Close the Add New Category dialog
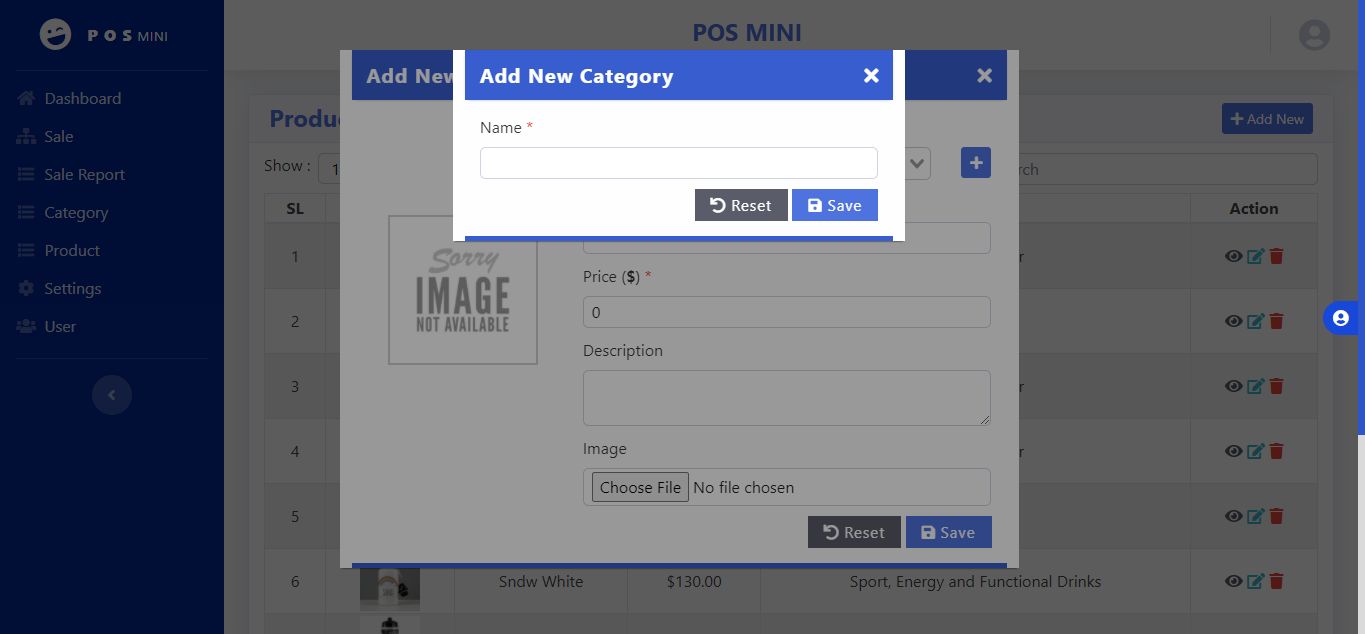The image size is (1365, 634). [x=871, y=76]
